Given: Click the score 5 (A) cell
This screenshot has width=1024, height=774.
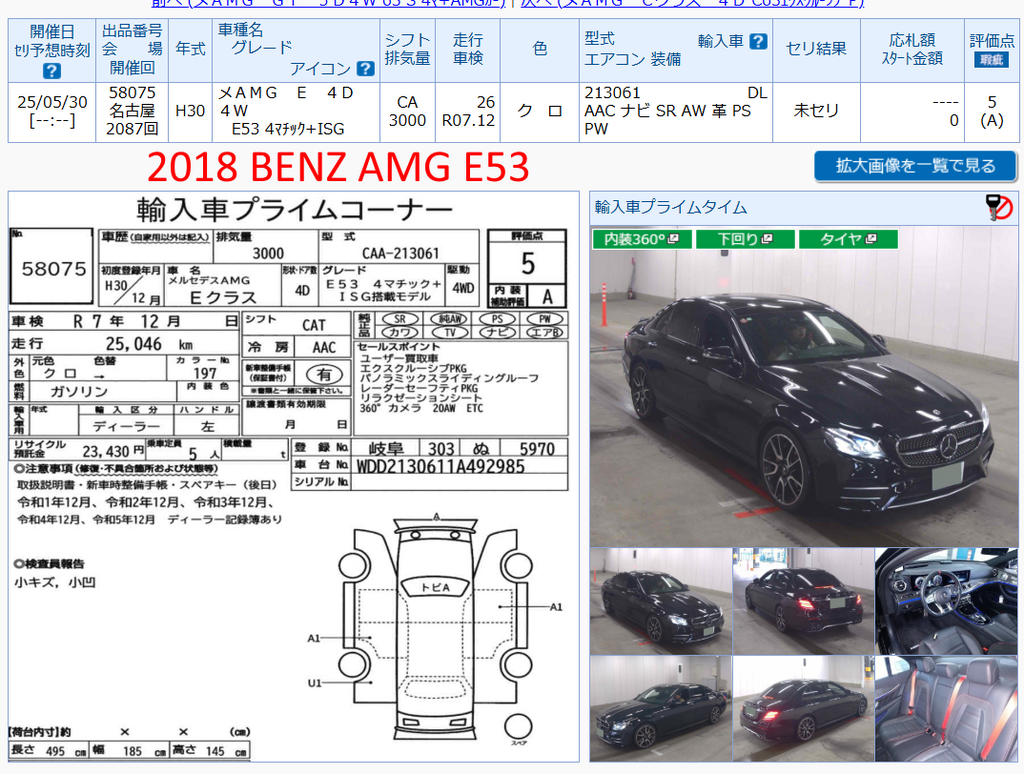Looking at the screenshot, I should (991, 111).
